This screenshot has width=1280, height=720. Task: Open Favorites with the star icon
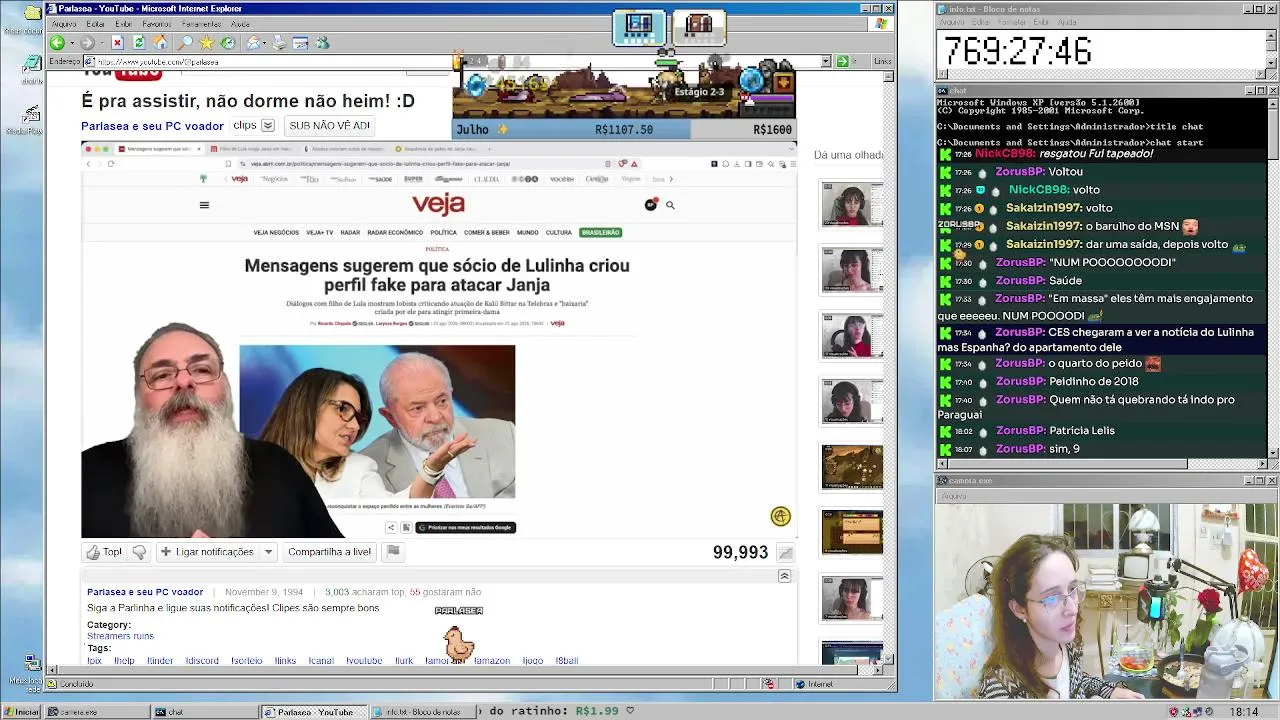(206, 43)
